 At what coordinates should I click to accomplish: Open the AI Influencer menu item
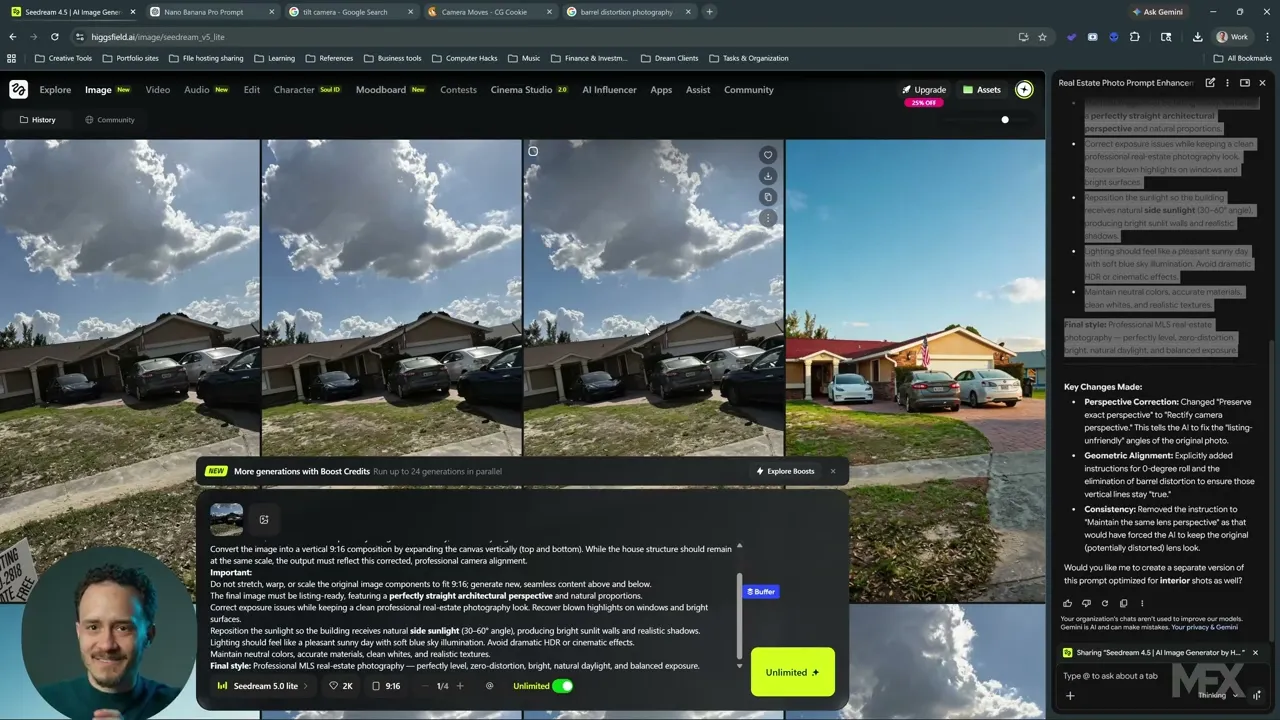click(609, 90)
